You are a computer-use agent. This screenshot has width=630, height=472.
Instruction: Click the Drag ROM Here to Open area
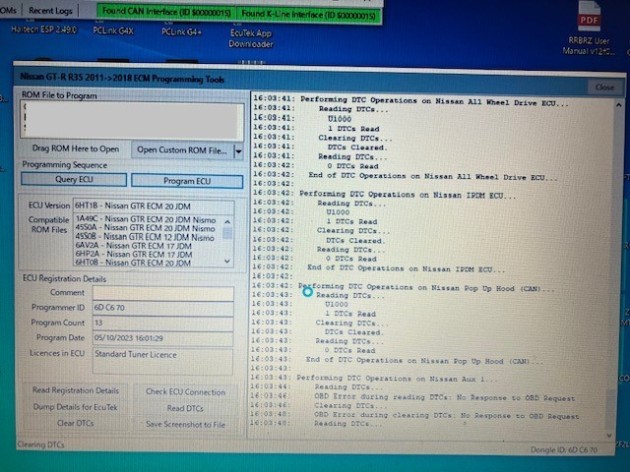pyautogui.click(x=76, y=149)
